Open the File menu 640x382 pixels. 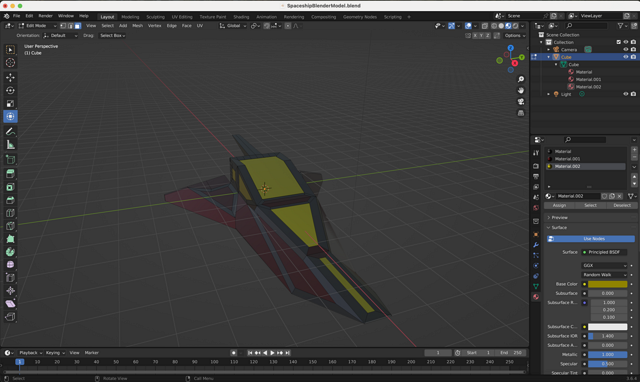(x=16, y=16)
